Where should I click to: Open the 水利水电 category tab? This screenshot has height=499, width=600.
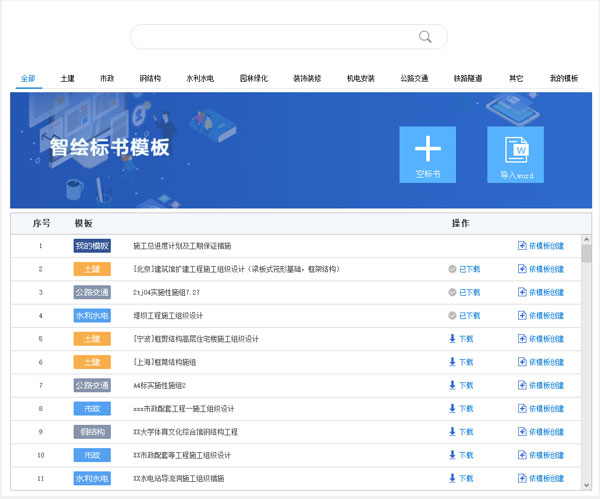(199, 78)
